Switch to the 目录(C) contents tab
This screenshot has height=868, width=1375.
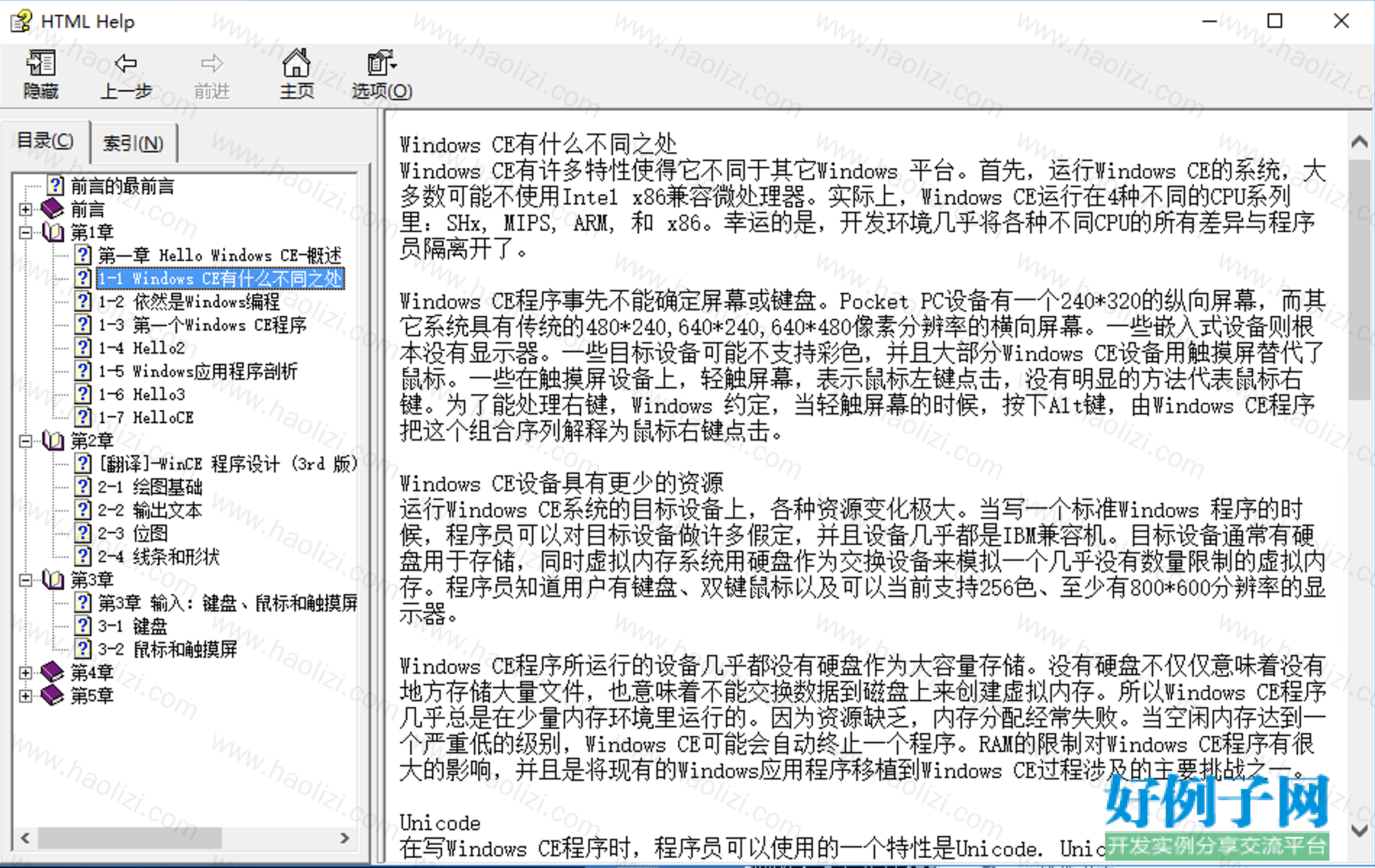45,141
